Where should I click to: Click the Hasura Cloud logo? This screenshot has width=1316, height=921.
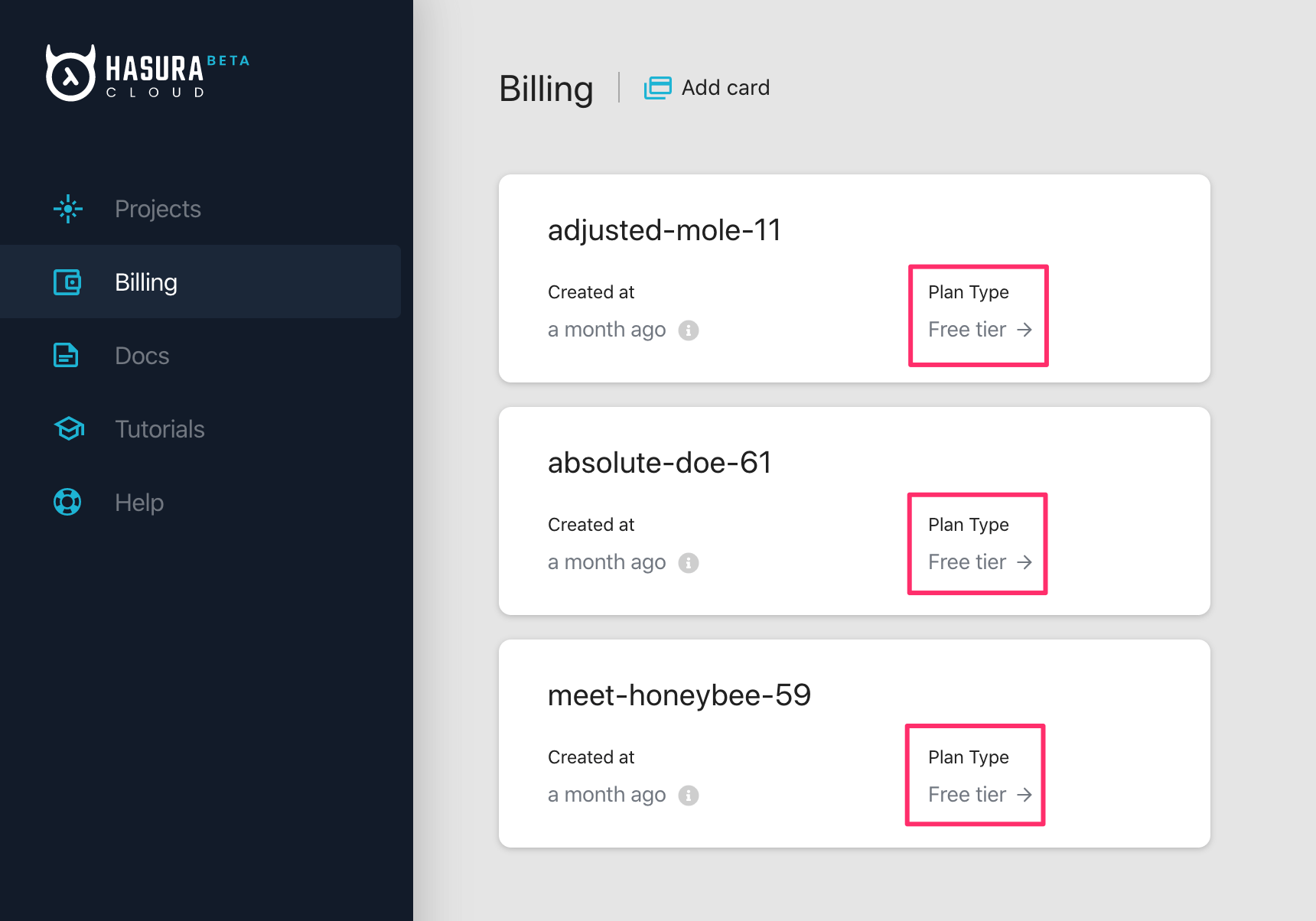(147, 73)
